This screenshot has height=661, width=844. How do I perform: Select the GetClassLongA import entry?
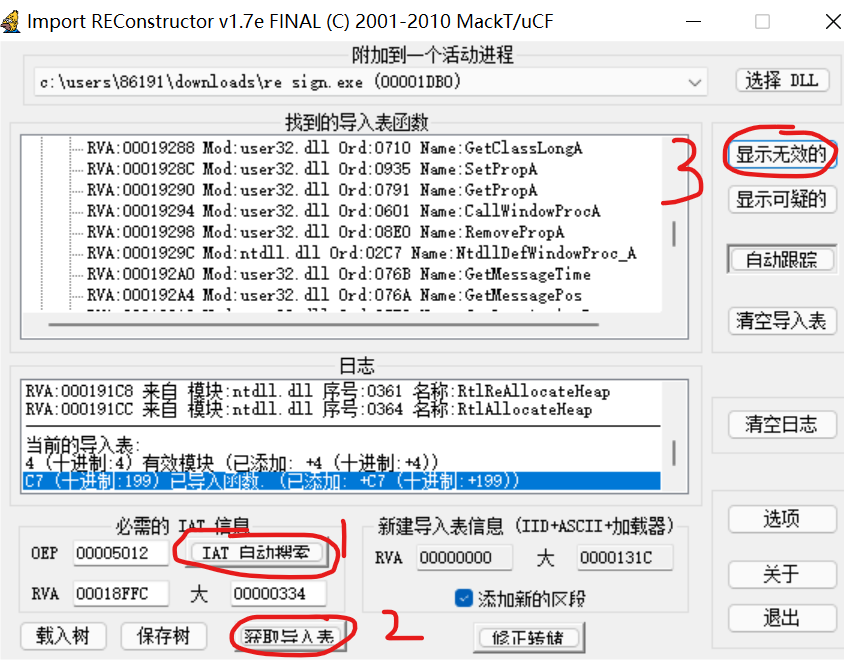point(334,148)
